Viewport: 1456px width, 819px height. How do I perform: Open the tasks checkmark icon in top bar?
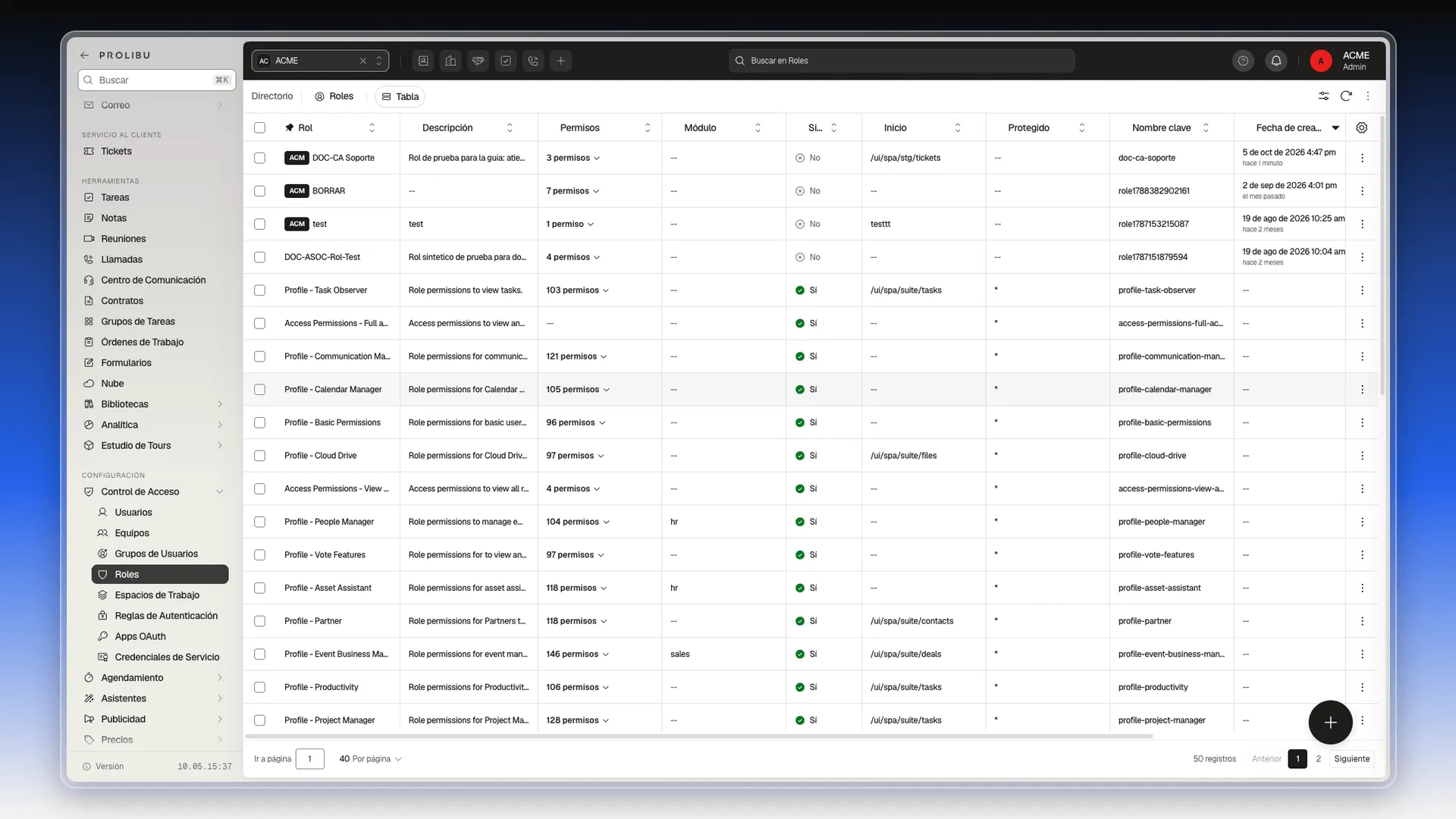point(506,61)
